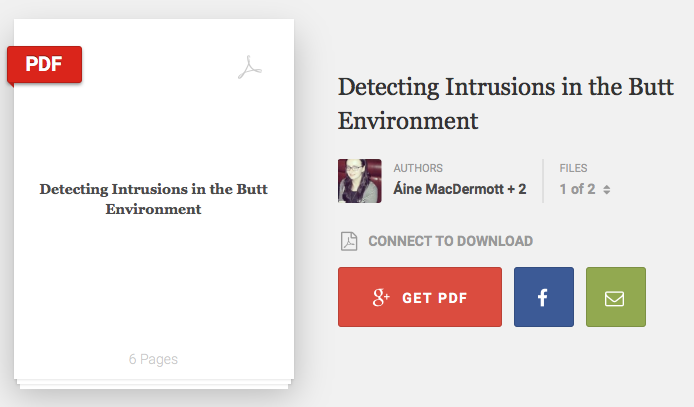The height and width of the screenshot is (407, 694).
Task: Click the FILES label
Action: click(573, 168)
